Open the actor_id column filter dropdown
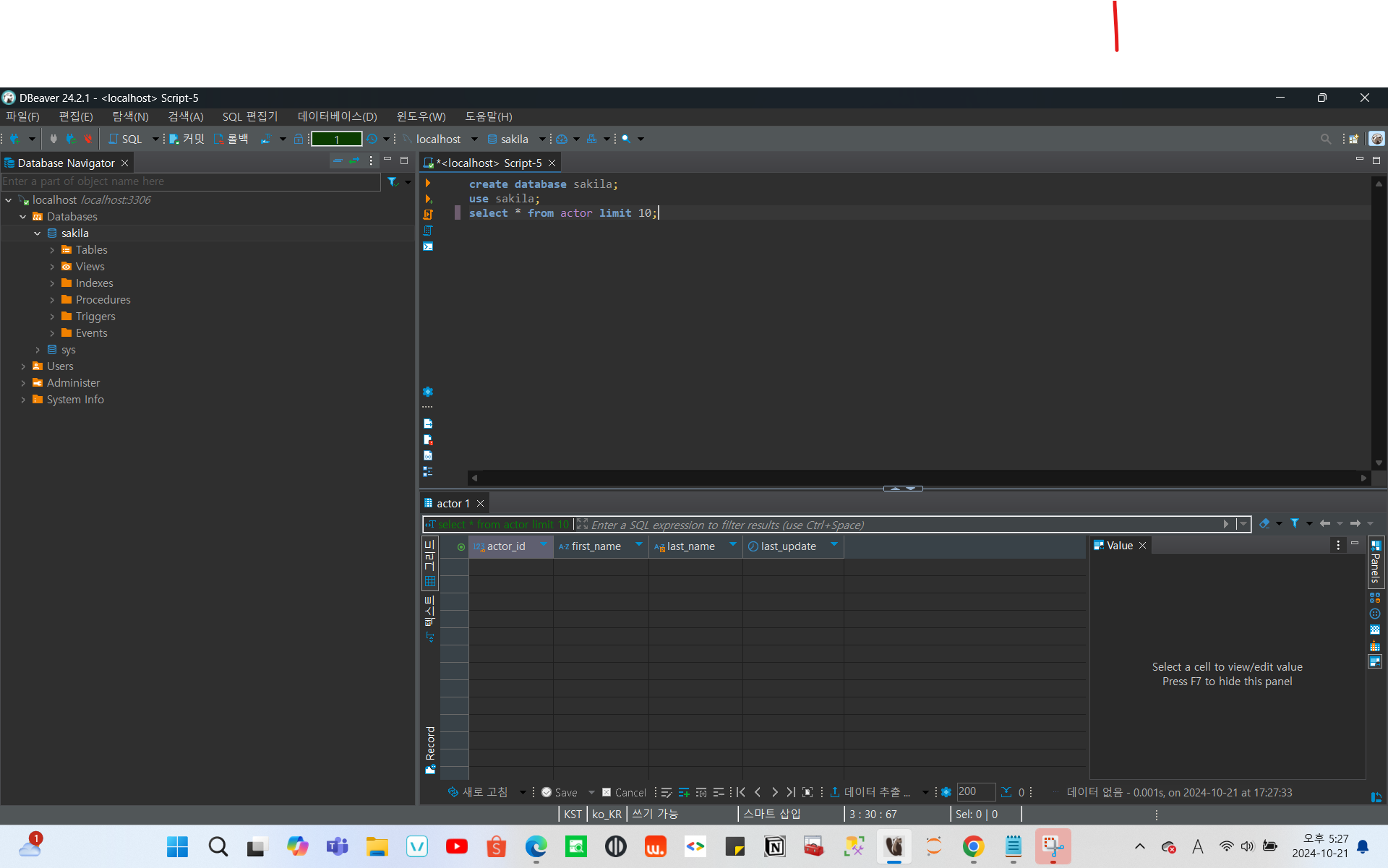The image size is (1388, 868). click(544, 545)
